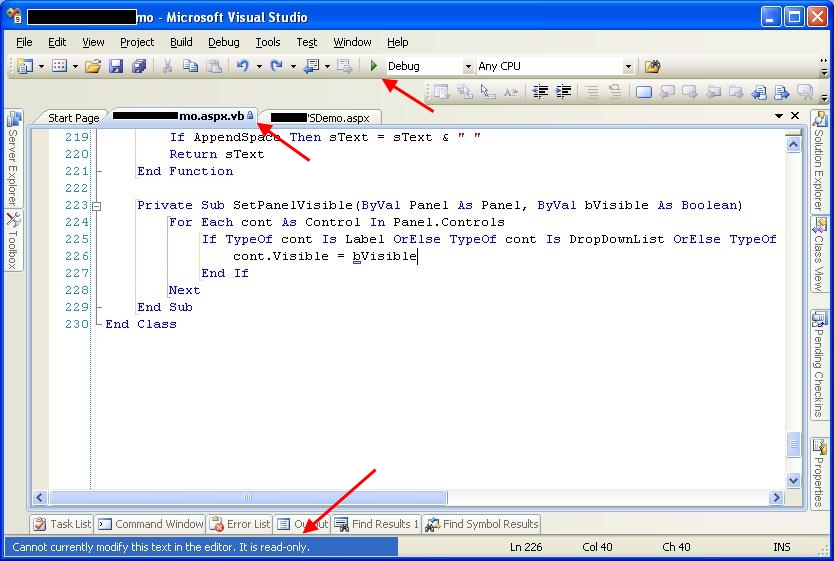Open New Project dropdown arrow
The height and width of the screenshot is (561, 834).
coord(41,66)
